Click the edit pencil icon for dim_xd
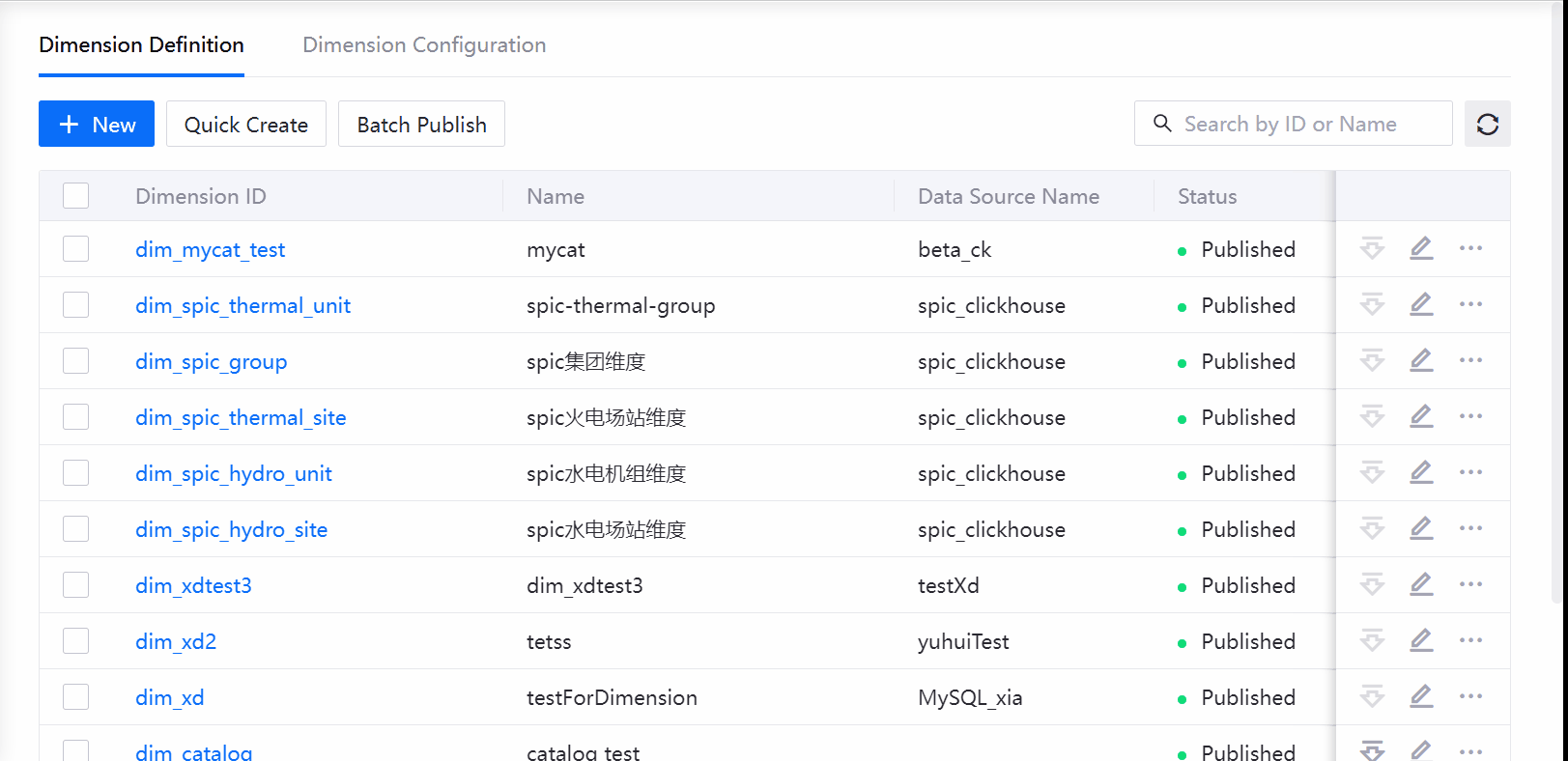The width and height of the screenshot is (1568, 761). click(1421, 696)
